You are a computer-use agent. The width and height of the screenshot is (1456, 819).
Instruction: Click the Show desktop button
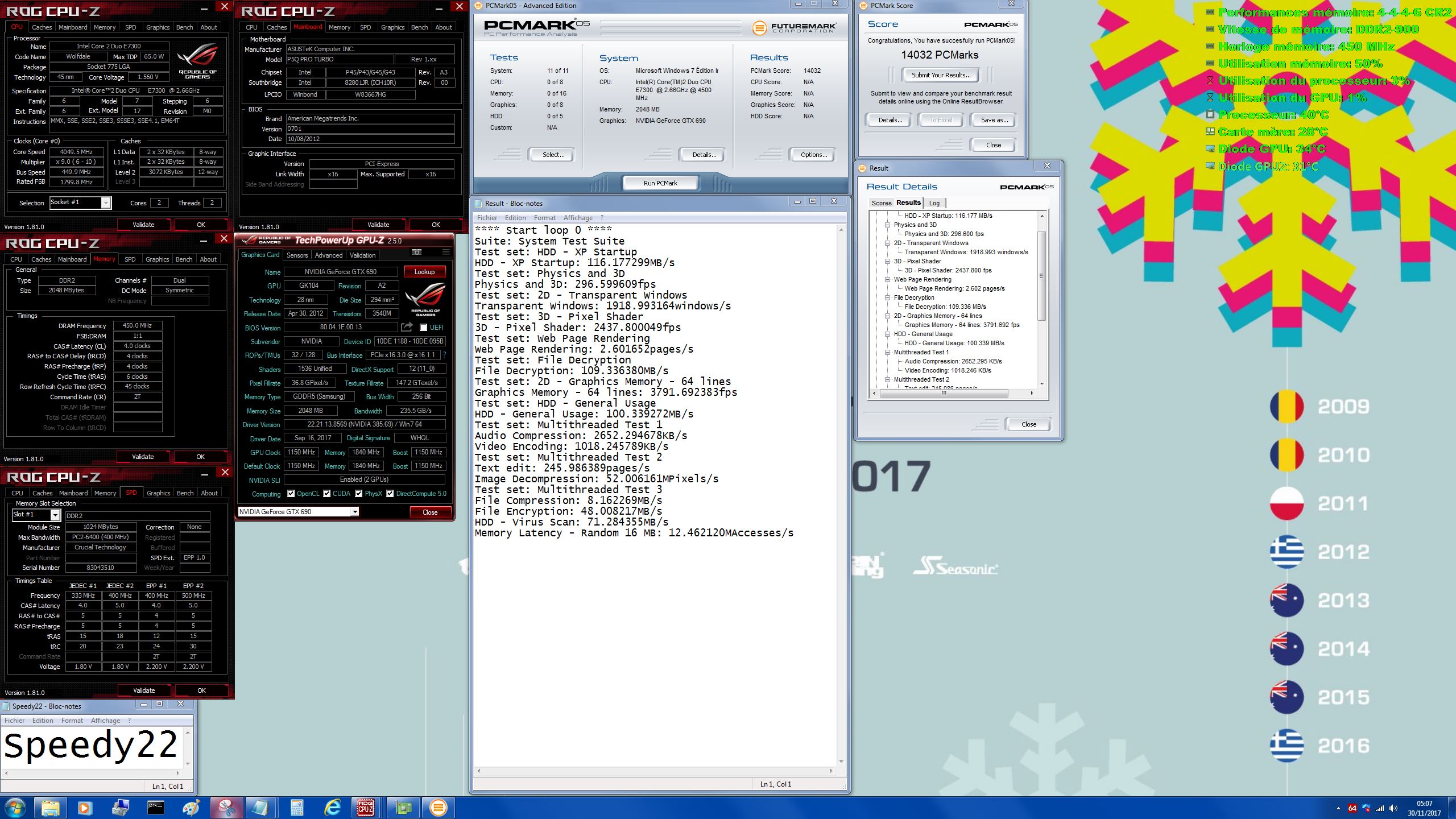coord(1452,808)
